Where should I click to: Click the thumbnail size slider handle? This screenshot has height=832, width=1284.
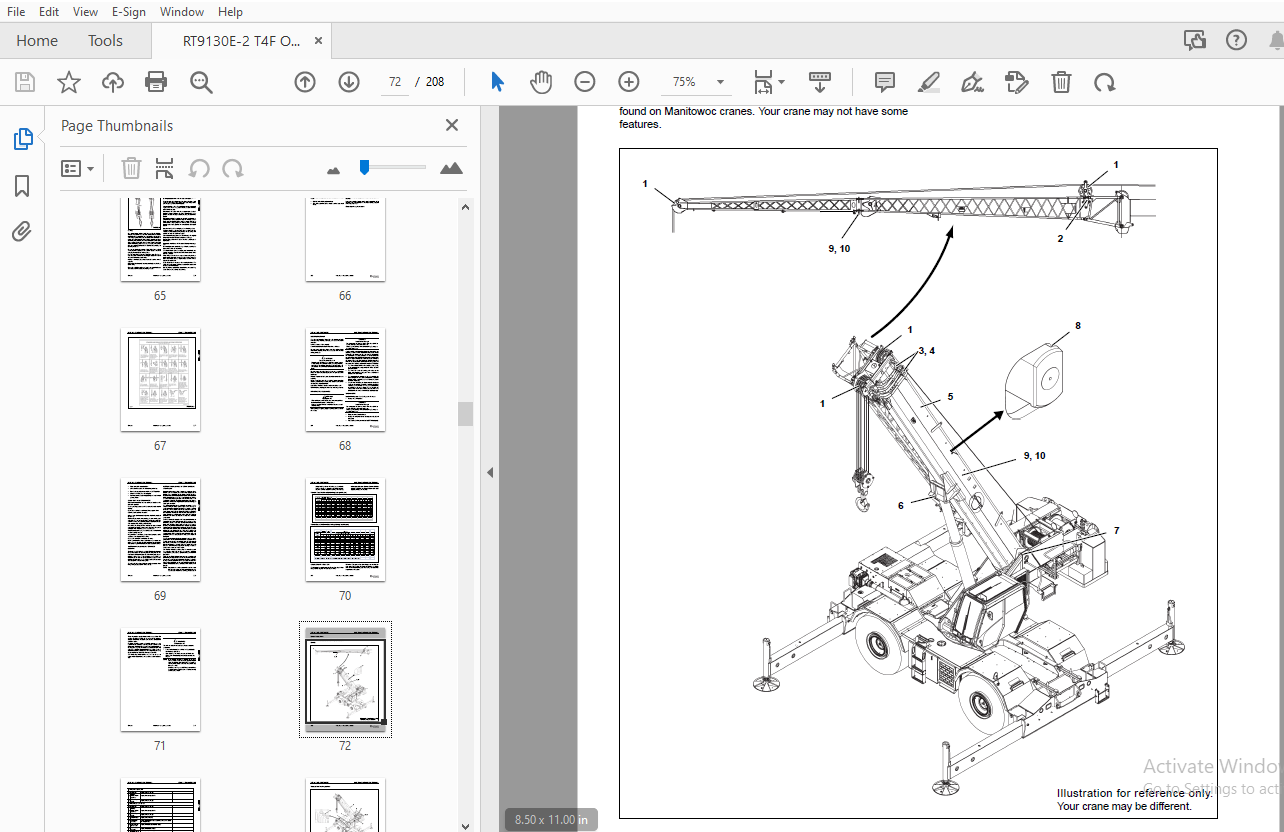pyautogui.click(x=365, y=167)
